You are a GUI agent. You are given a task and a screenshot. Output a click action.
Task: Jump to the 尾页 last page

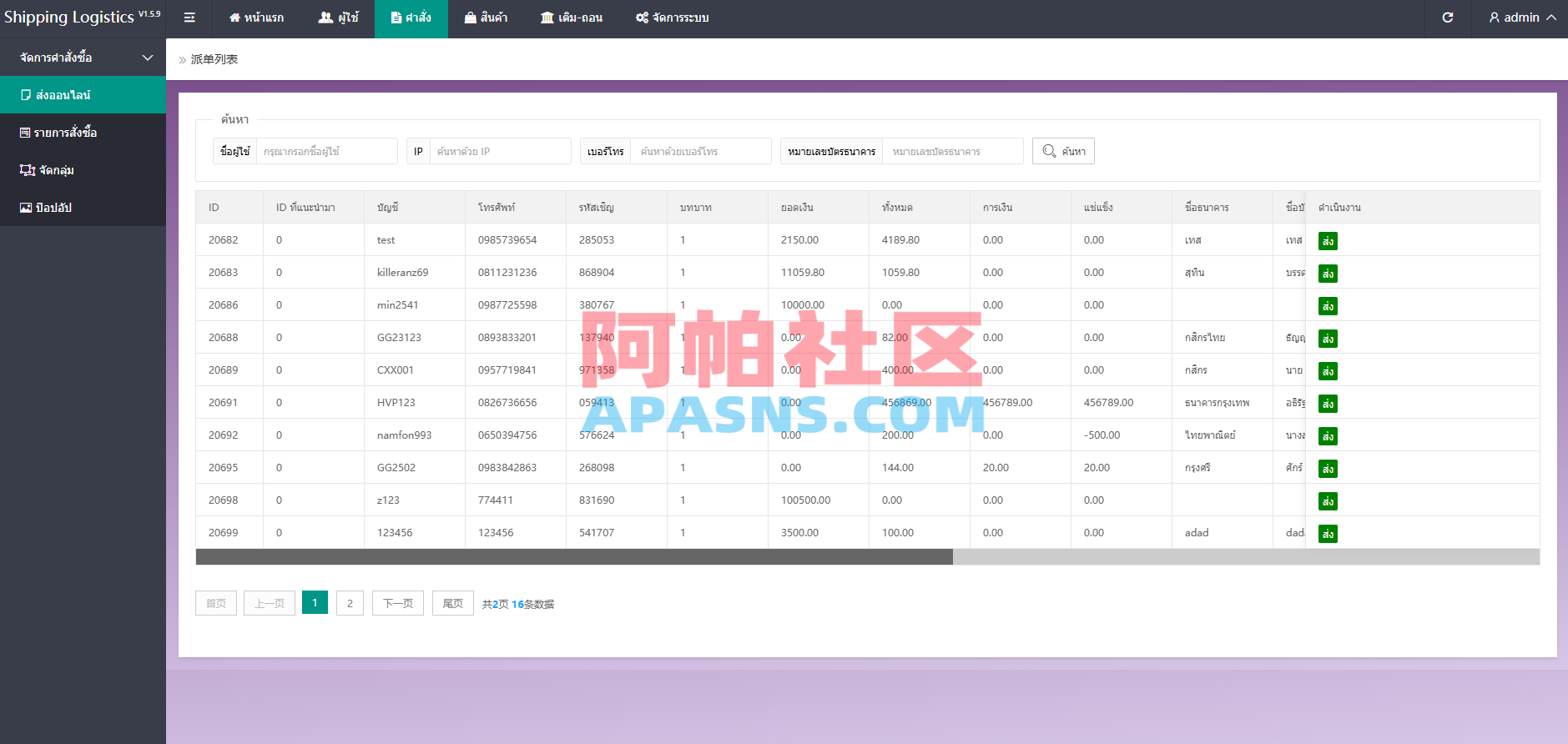[453, 603]
